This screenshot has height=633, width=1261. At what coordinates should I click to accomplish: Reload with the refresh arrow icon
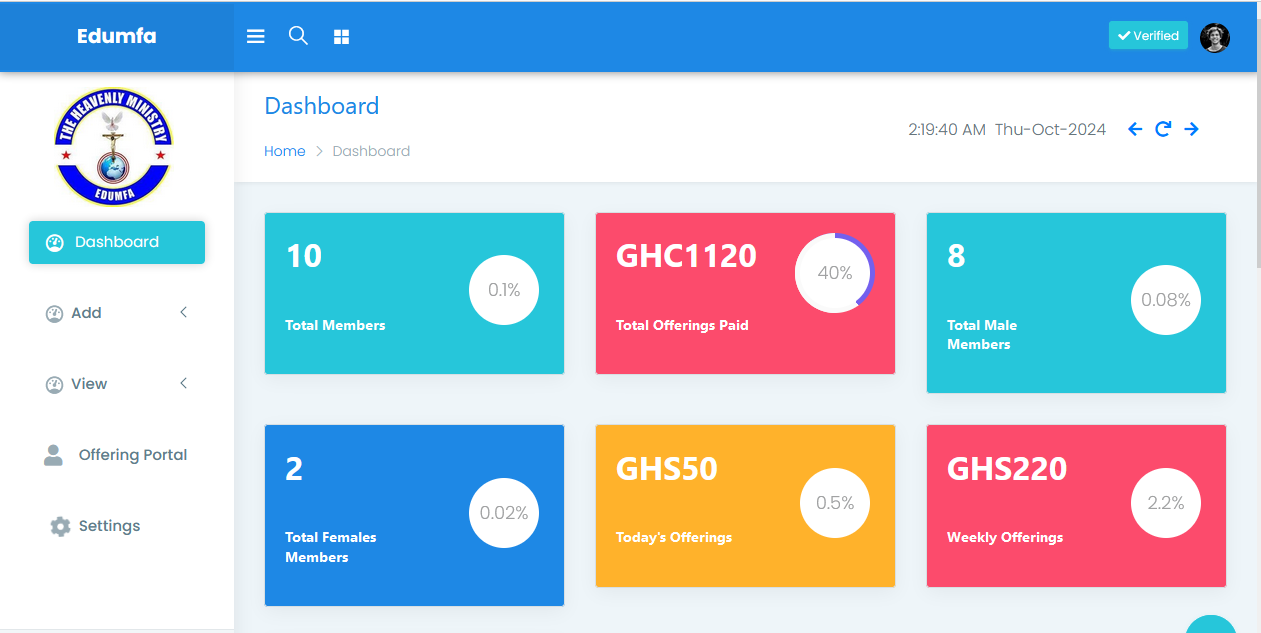(1163, 129)
